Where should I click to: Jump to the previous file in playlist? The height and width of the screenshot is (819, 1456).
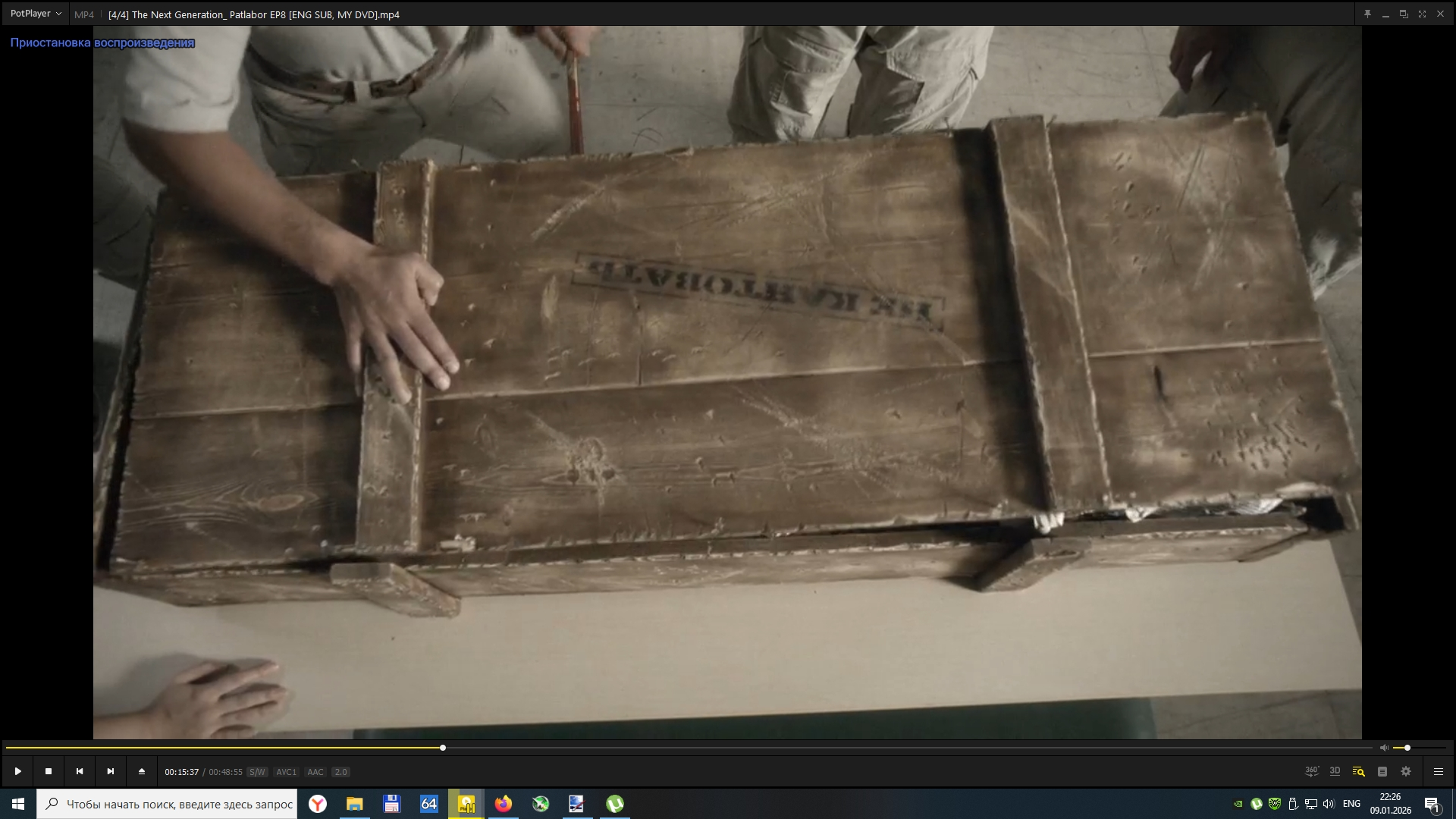tap(80, 771)
